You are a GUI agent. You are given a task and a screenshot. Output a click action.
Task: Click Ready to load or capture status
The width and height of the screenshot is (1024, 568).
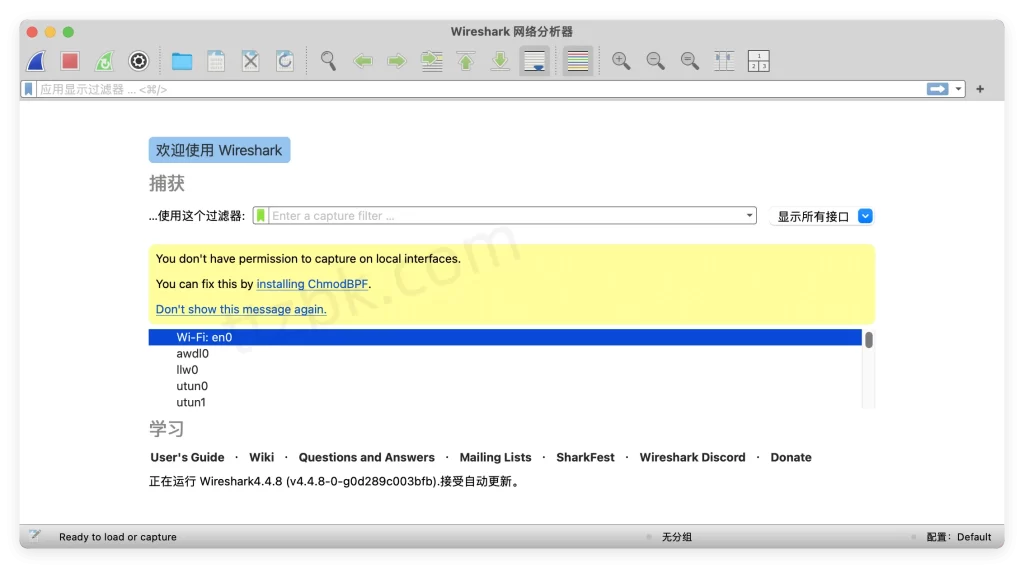(x=118, y=537)
